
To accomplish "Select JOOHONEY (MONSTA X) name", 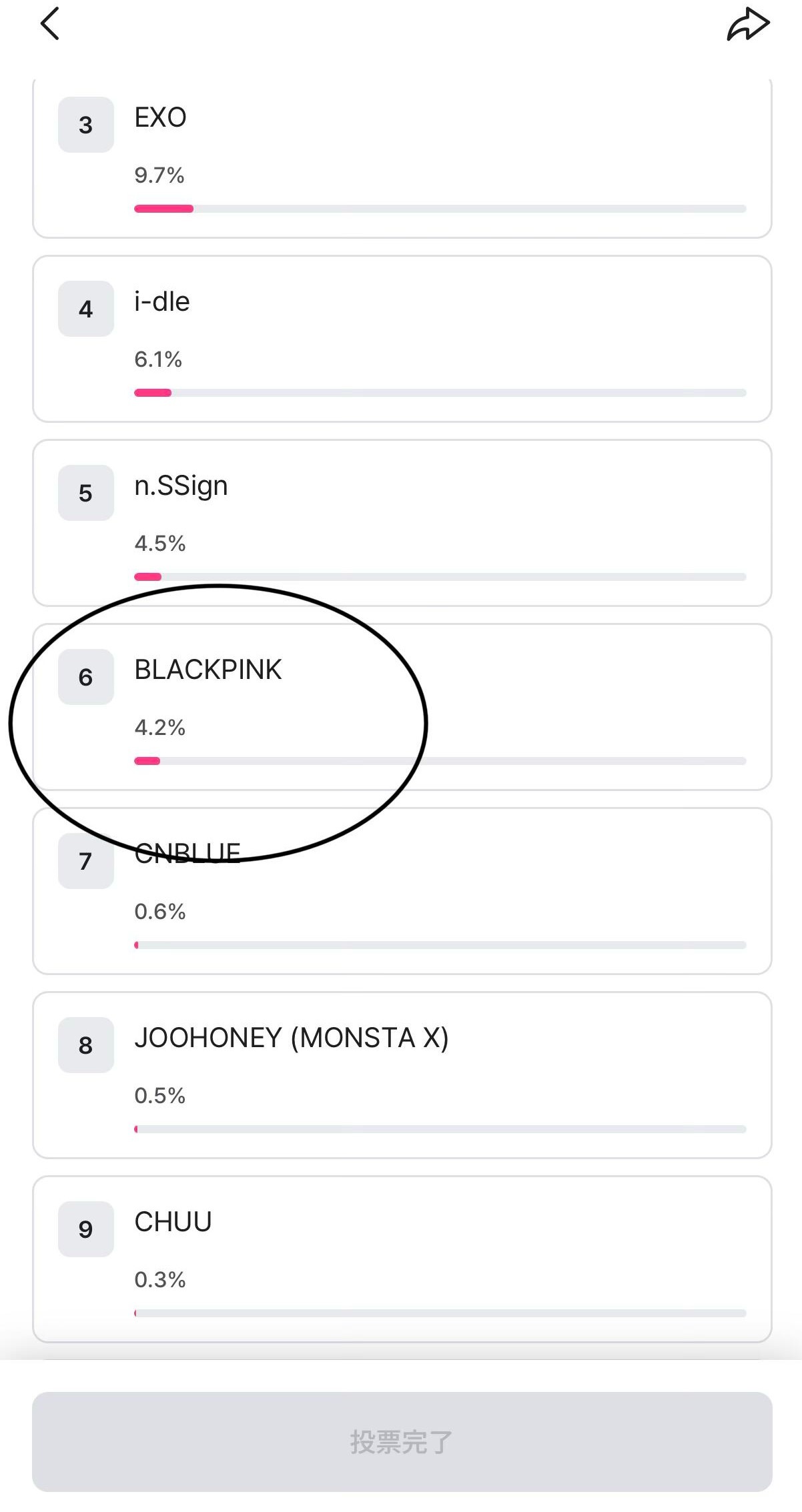I will (x=291, y=1038).
